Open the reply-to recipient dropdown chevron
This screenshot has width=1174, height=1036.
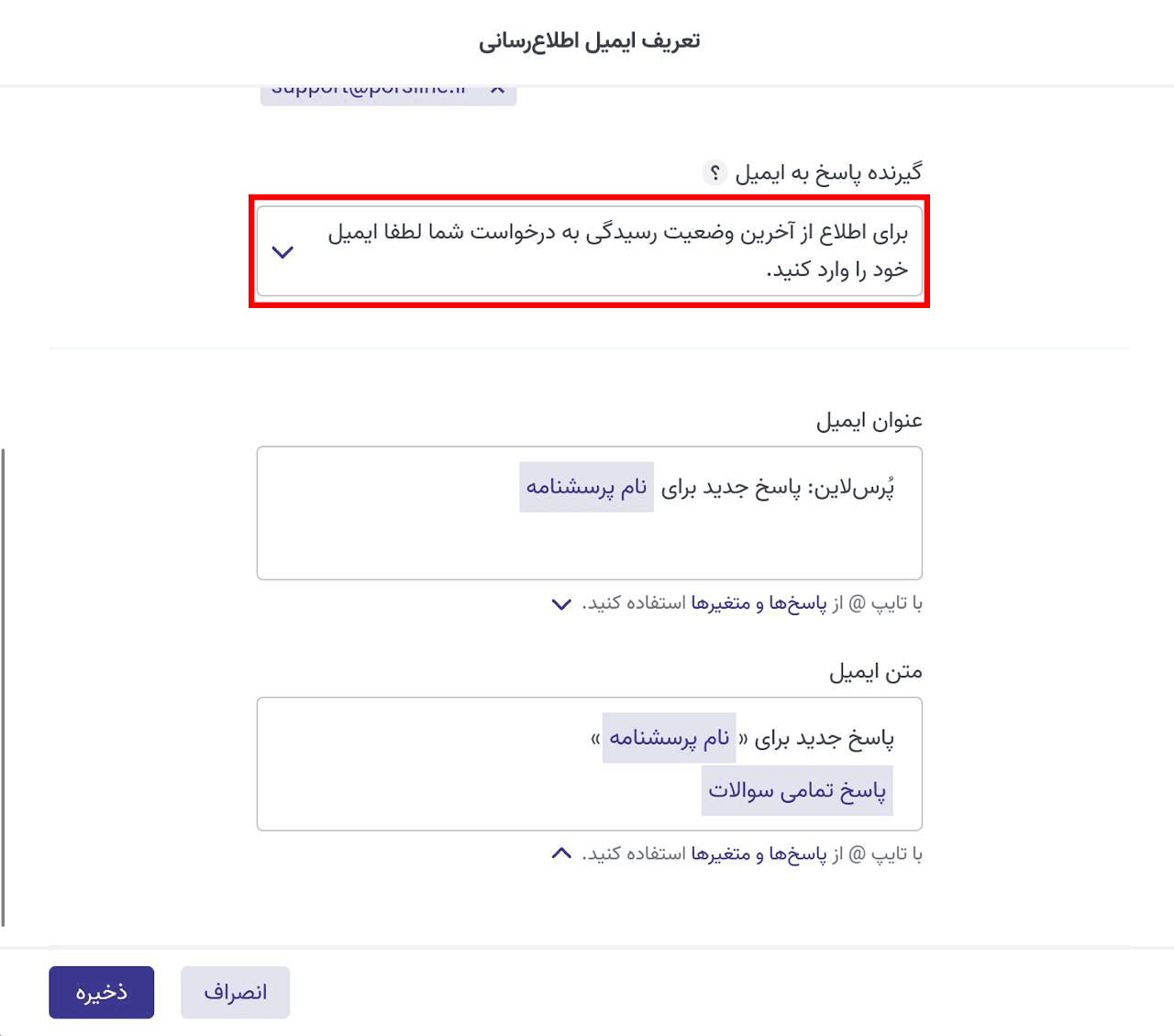tap(283, 251)
